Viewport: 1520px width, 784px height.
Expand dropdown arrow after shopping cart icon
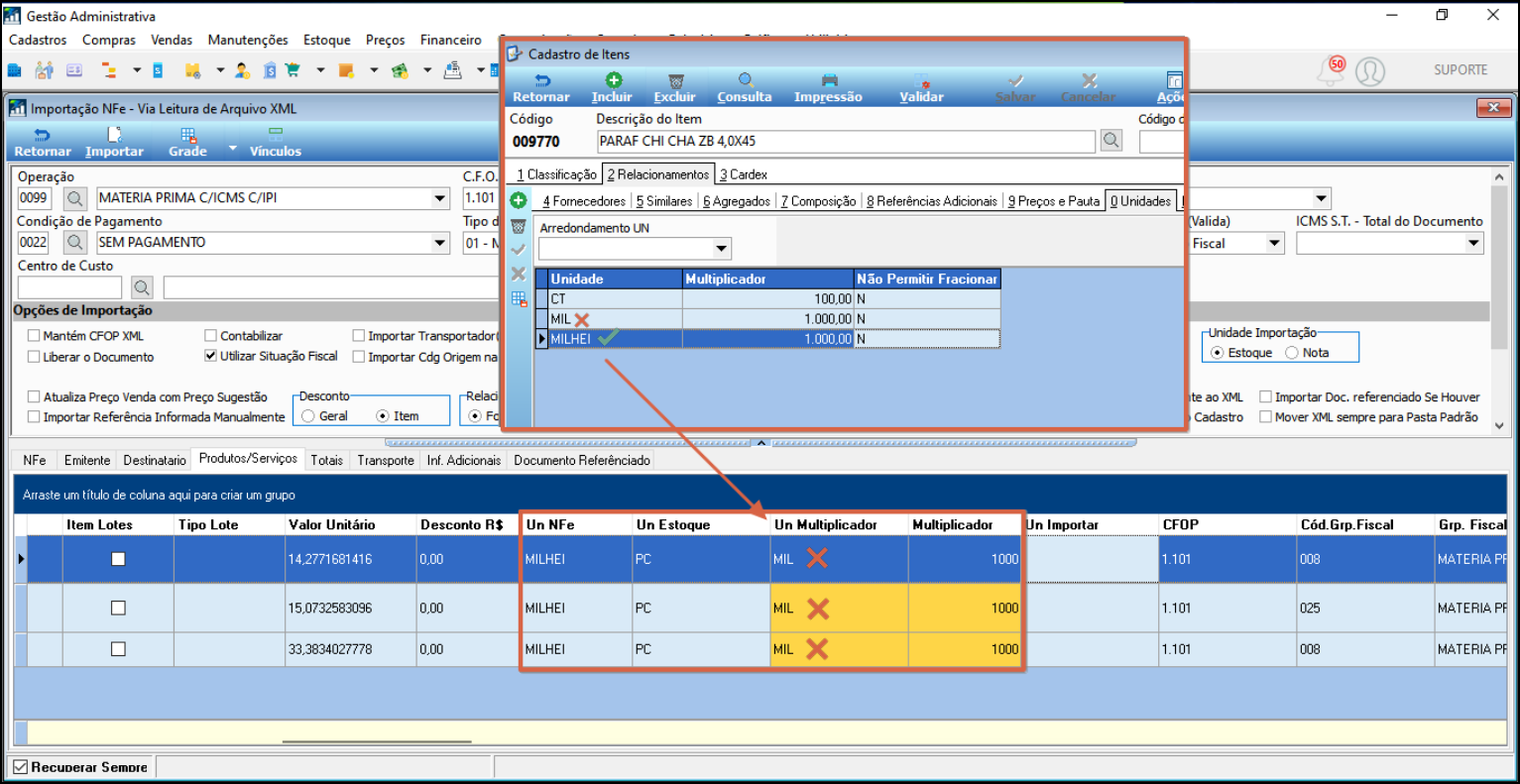tap(320, 70)
